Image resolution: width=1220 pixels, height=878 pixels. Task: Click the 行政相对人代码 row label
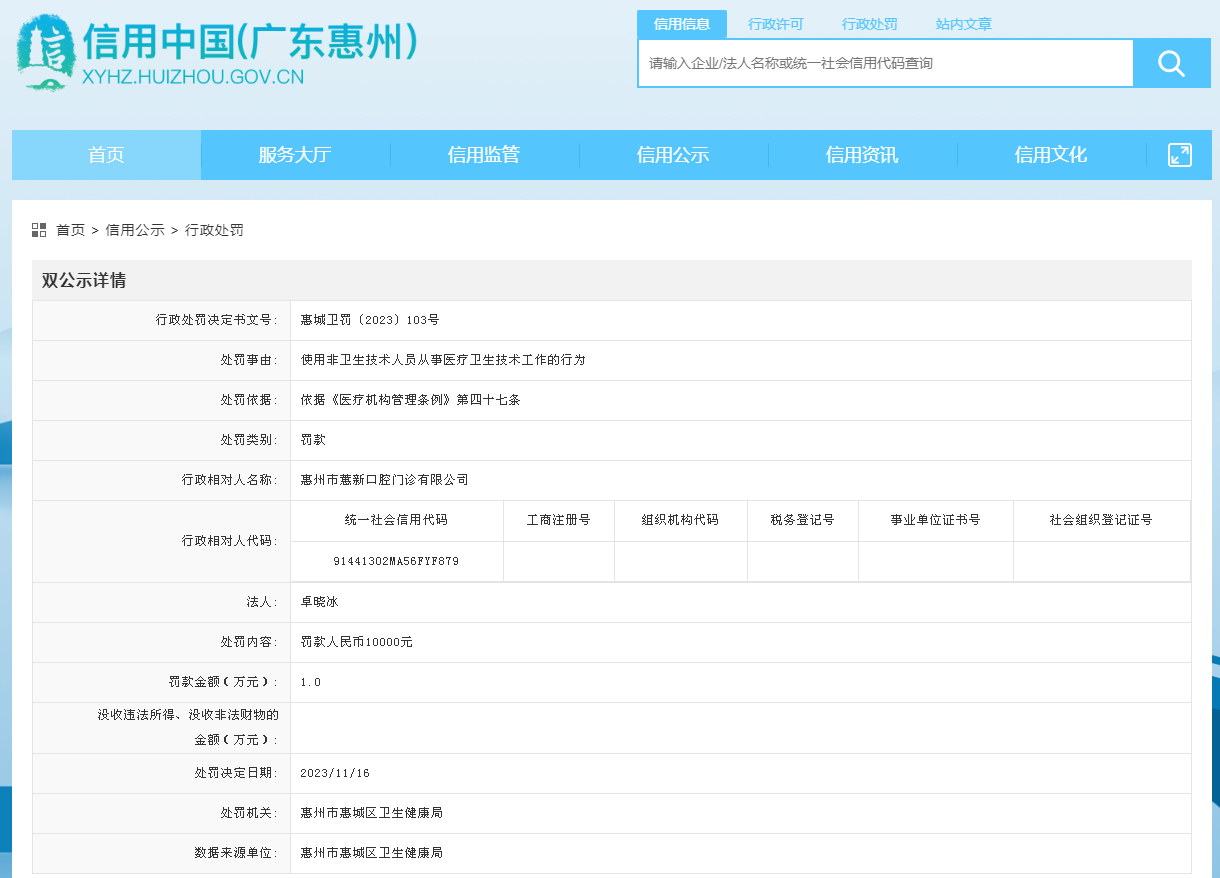point(230,541)
